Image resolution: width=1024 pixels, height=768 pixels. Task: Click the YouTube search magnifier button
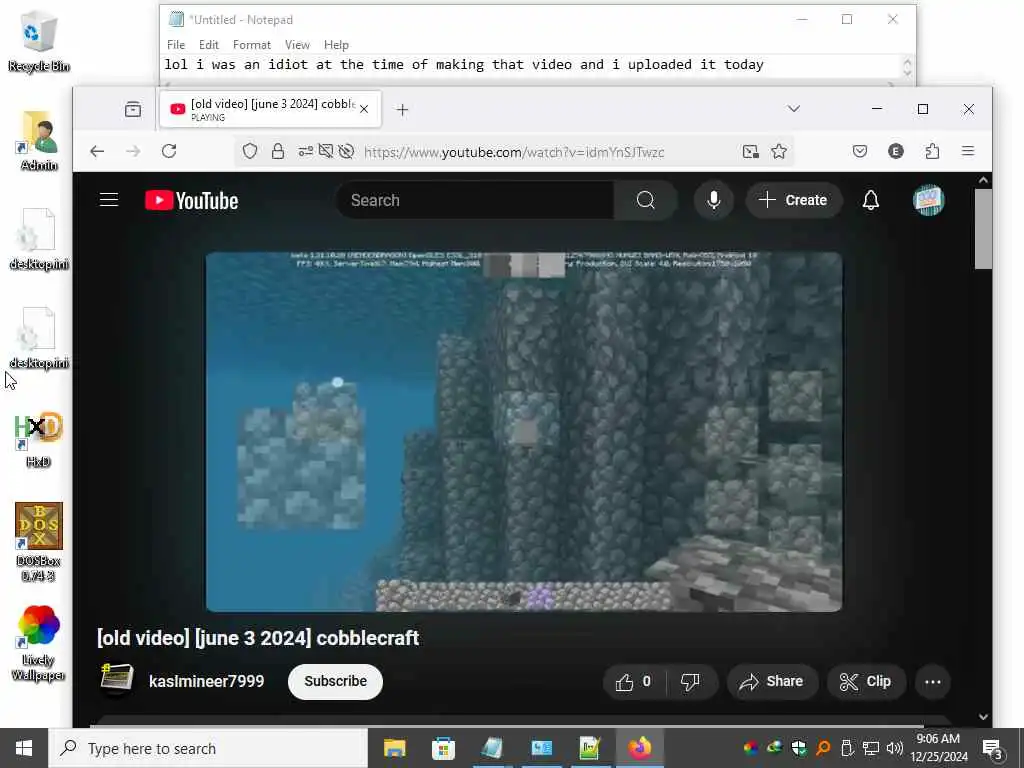click(645, 200)
